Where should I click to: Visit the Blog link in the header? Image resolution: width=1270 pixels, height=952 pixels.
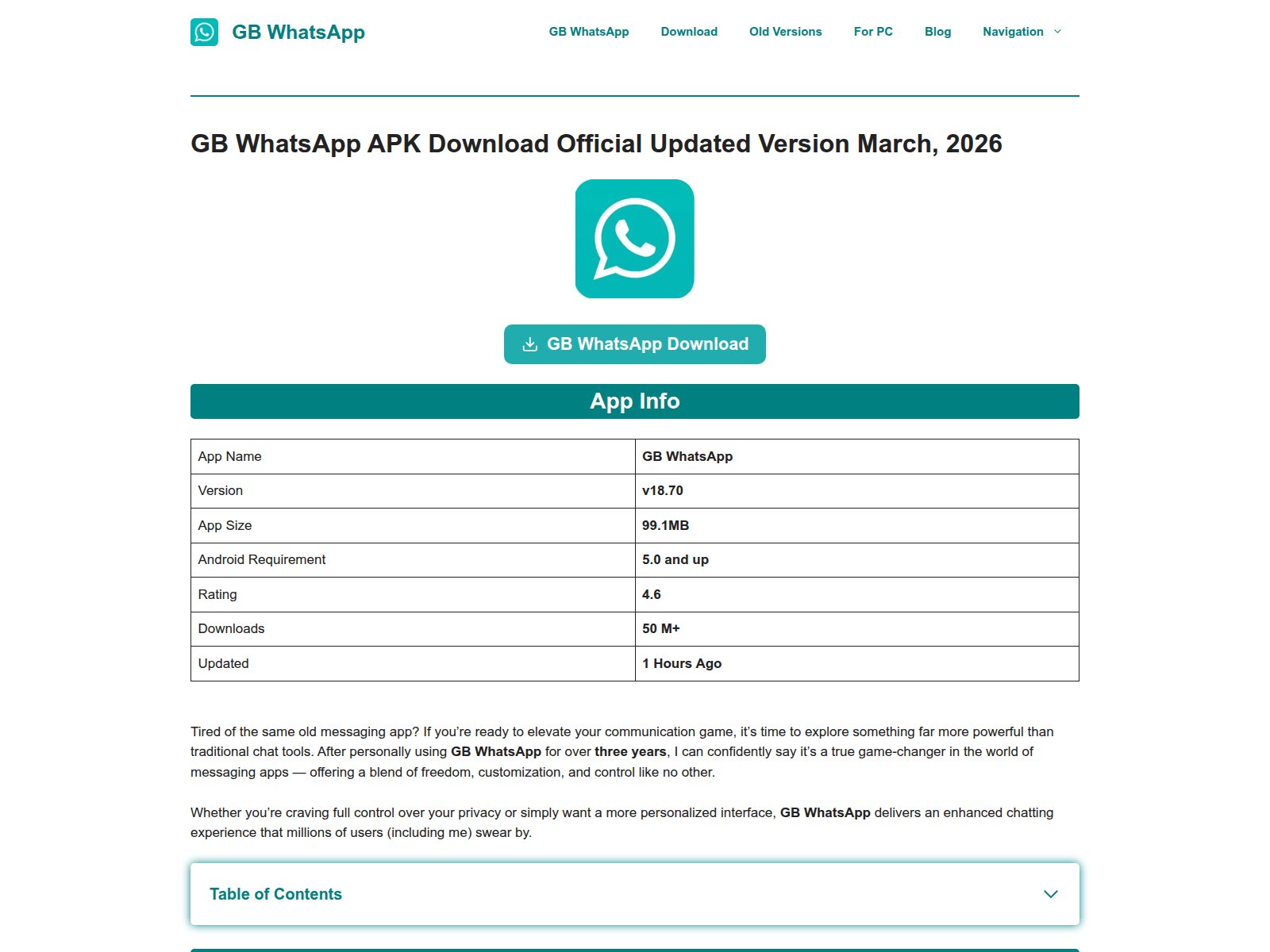tap(937, 32)
